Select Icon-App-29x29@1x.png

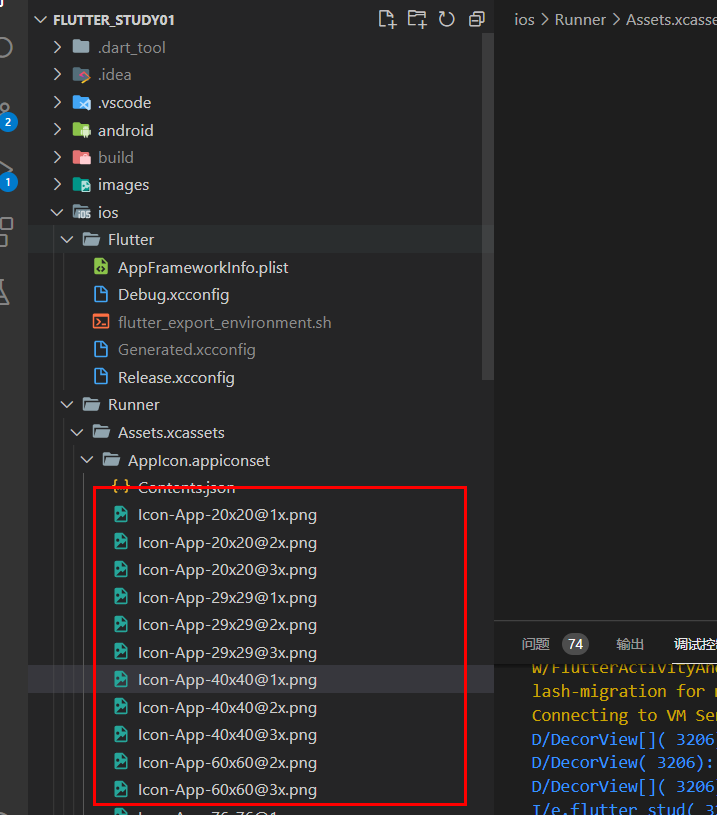[x=227, y=598]
